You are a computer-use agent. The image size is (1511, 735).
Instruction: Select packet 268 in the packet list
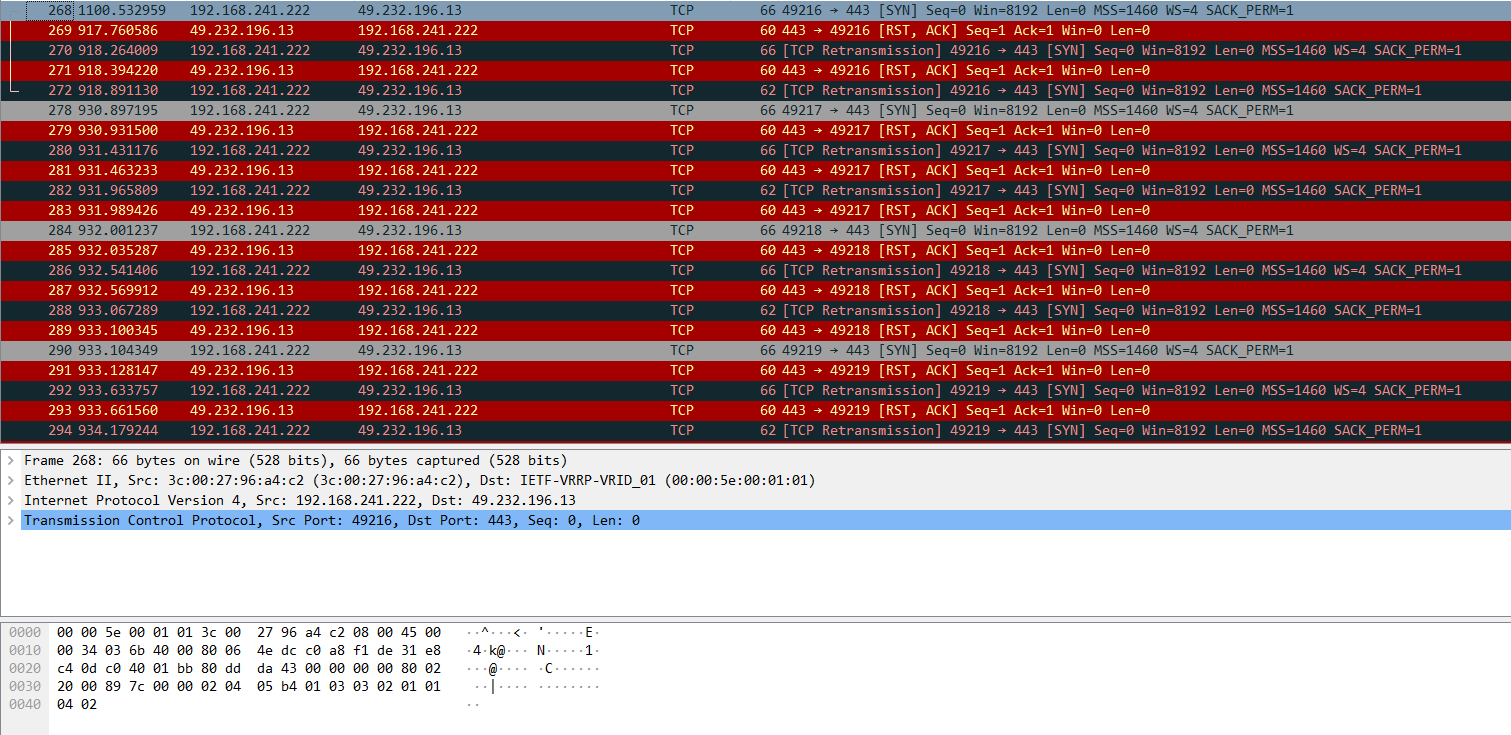pos(755,10)
